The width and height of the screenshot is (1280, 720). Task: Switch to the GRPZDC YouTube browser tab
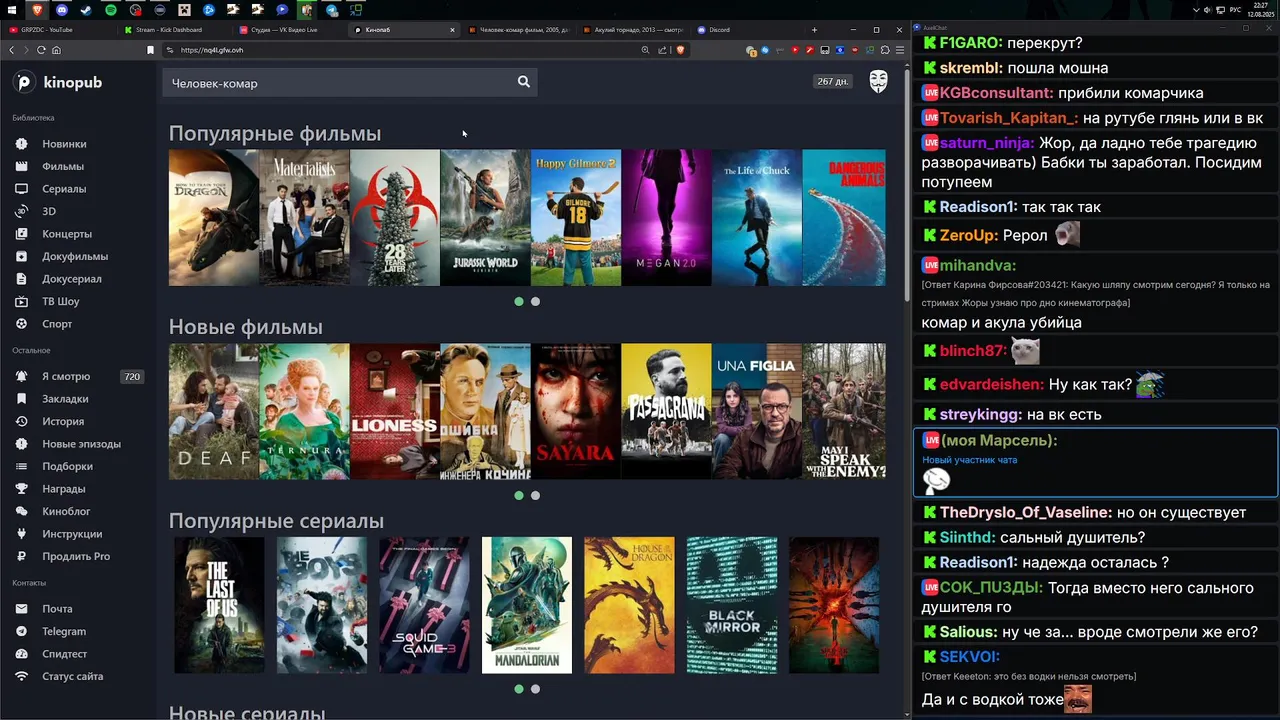(58, 30)
